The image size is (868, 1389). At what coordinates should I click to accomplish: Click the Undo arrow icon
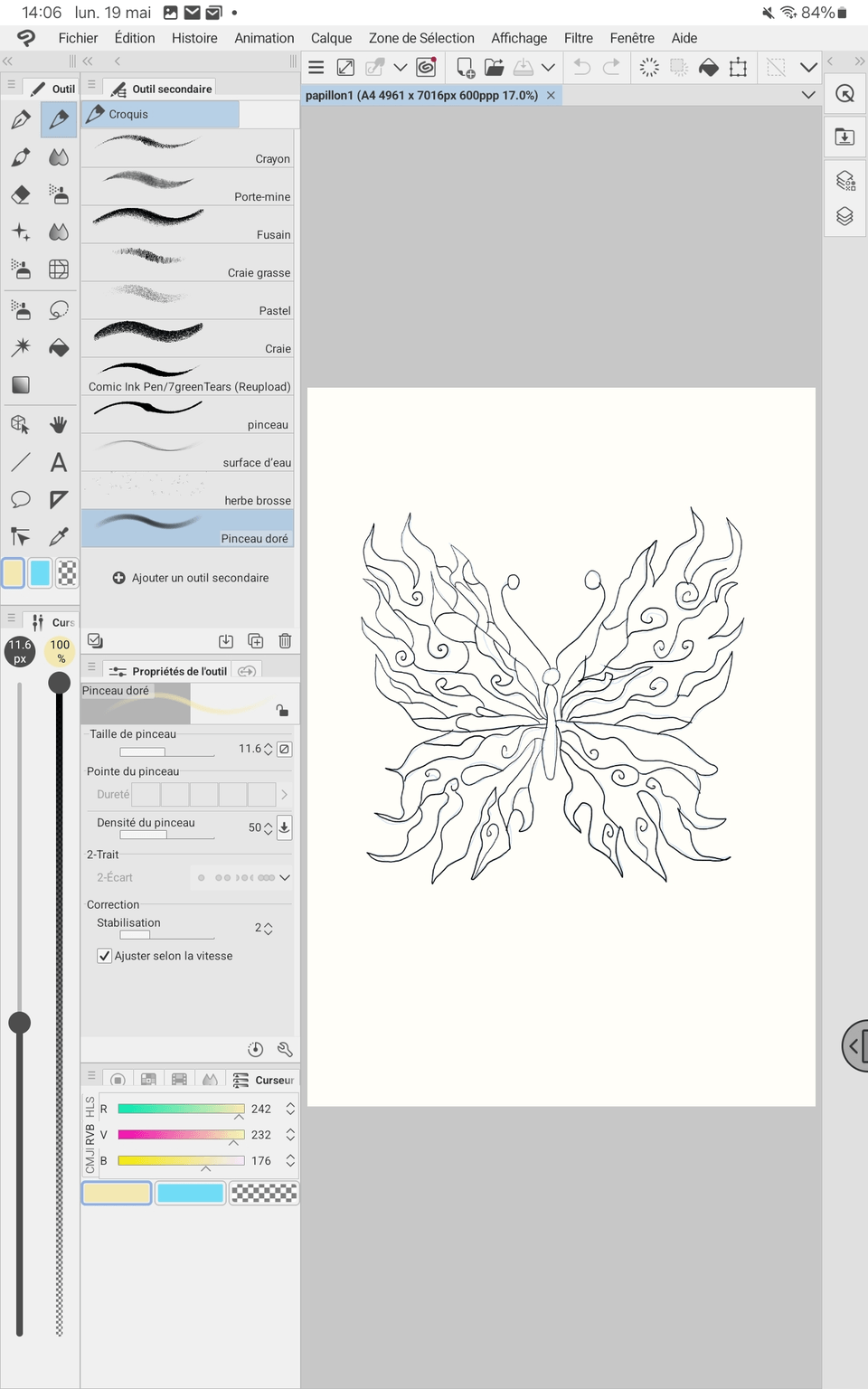click(x=582, y=67)
